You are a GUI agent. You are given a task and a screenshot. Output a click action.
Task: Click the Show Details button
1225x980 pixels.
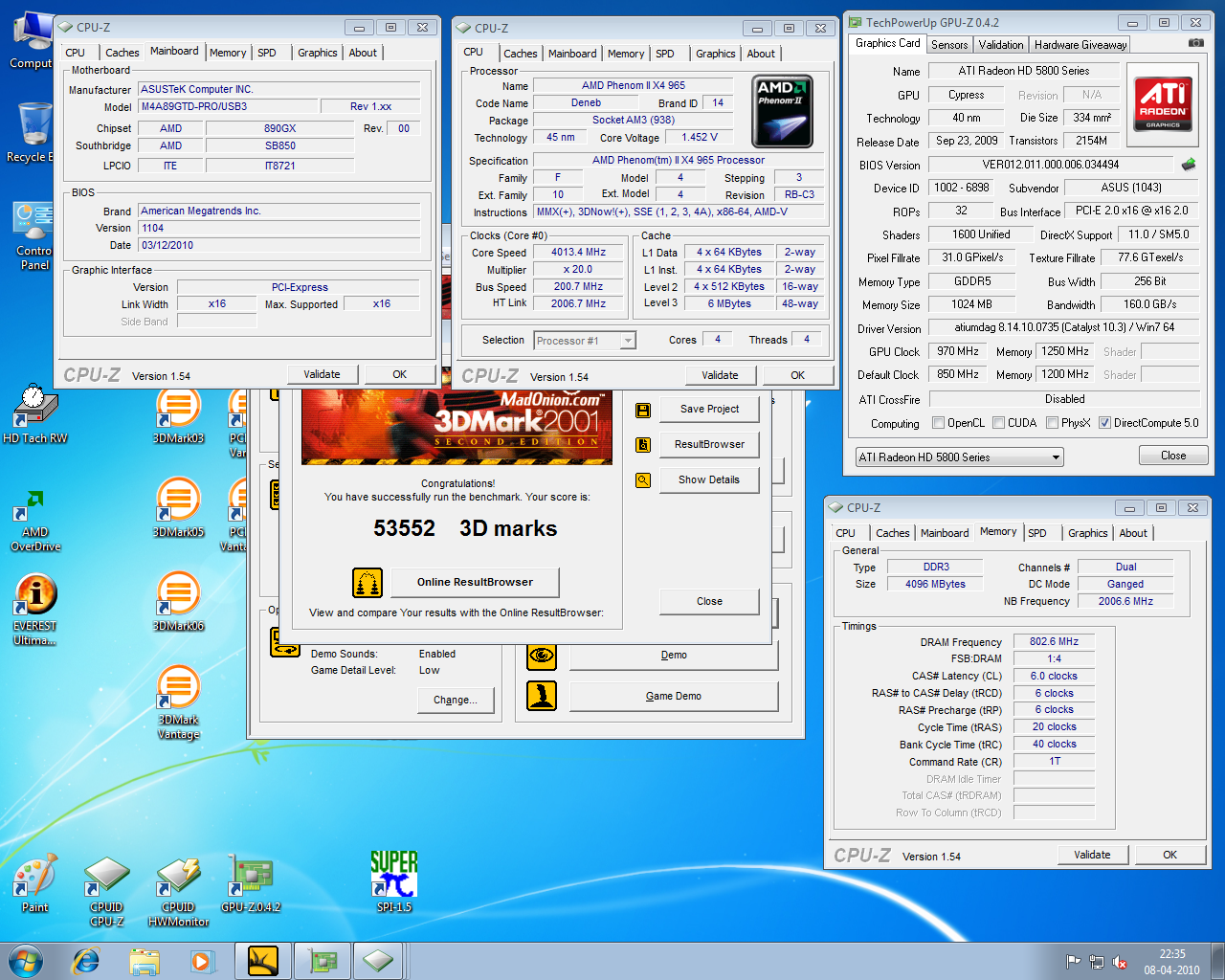(709, 479)
